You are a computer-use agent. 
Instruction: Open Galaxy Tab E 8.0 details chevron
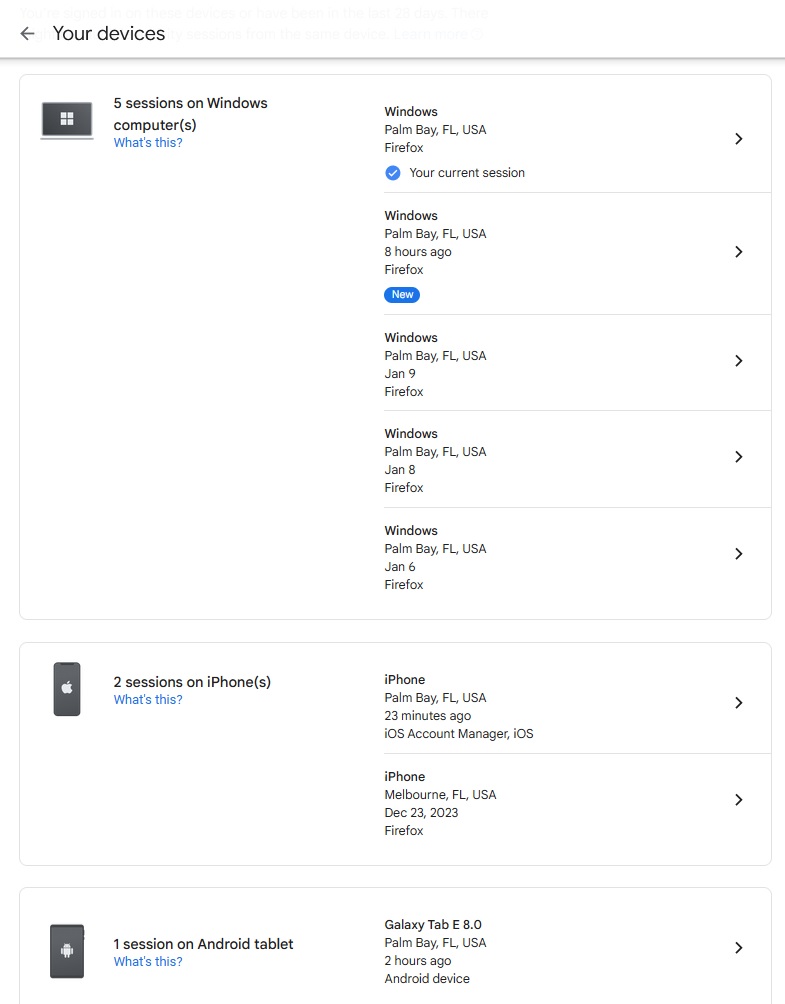(x=738, y=947)
